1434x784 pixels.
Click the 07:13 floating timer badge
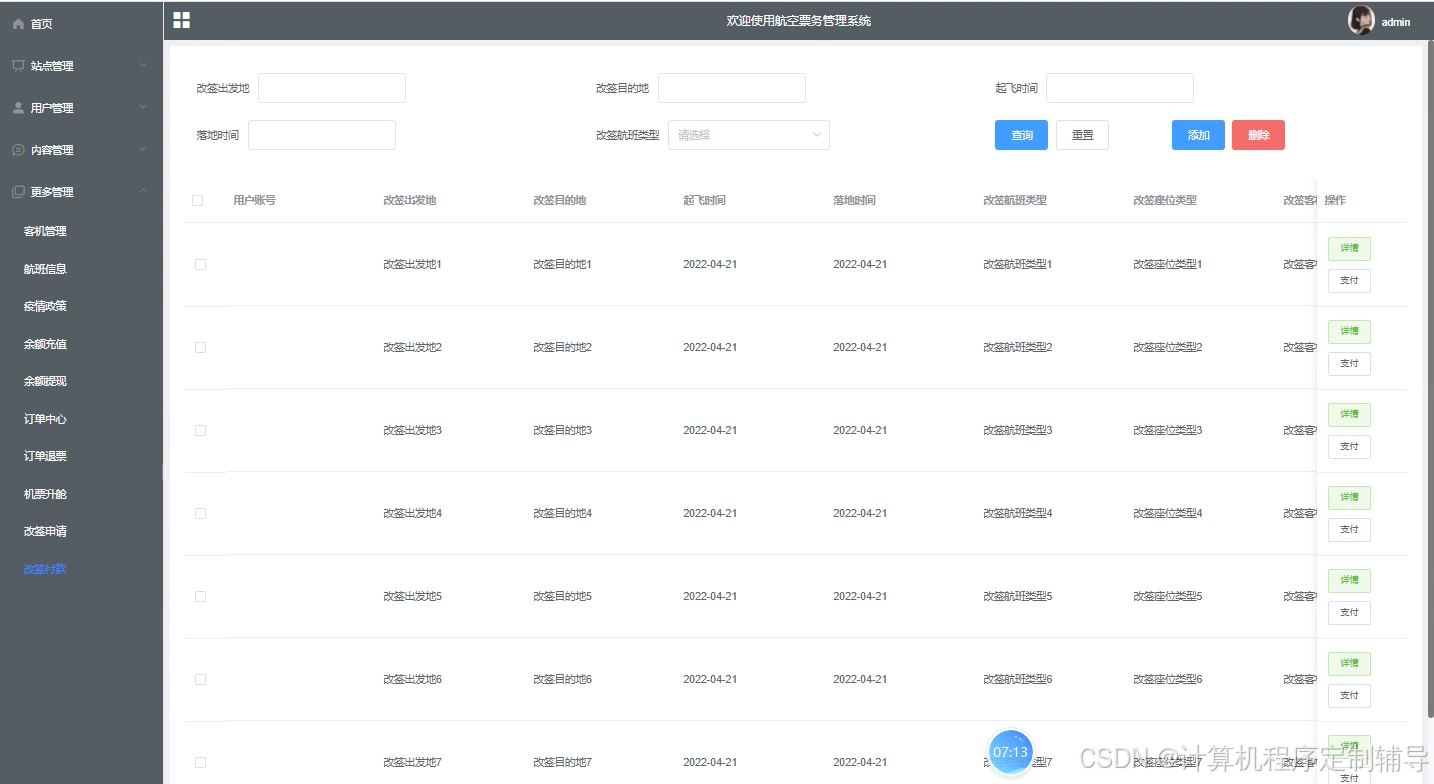(x=1010, y=752)
